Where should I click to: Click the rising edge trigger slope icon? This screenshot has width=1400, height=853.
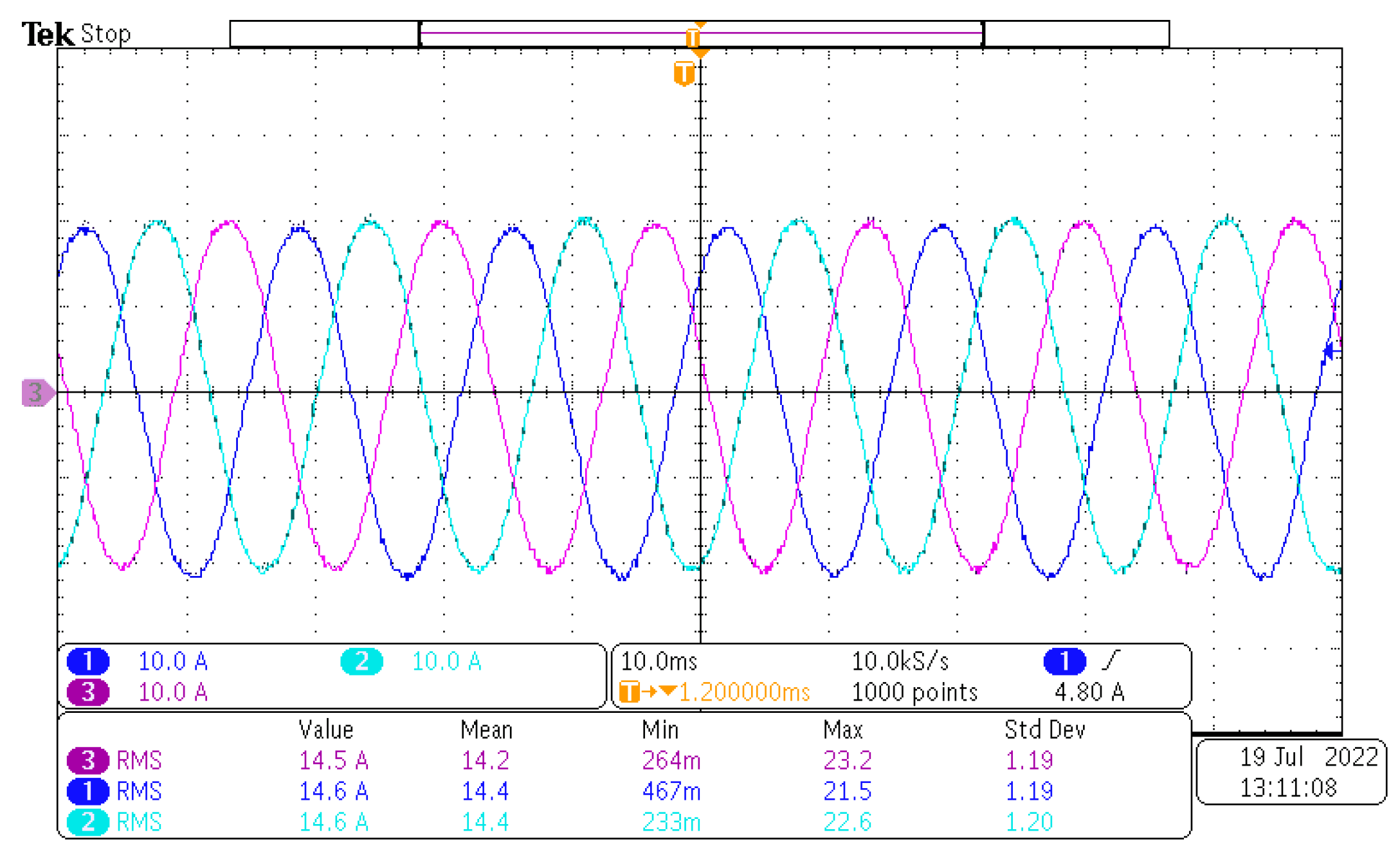point(1111,660)
